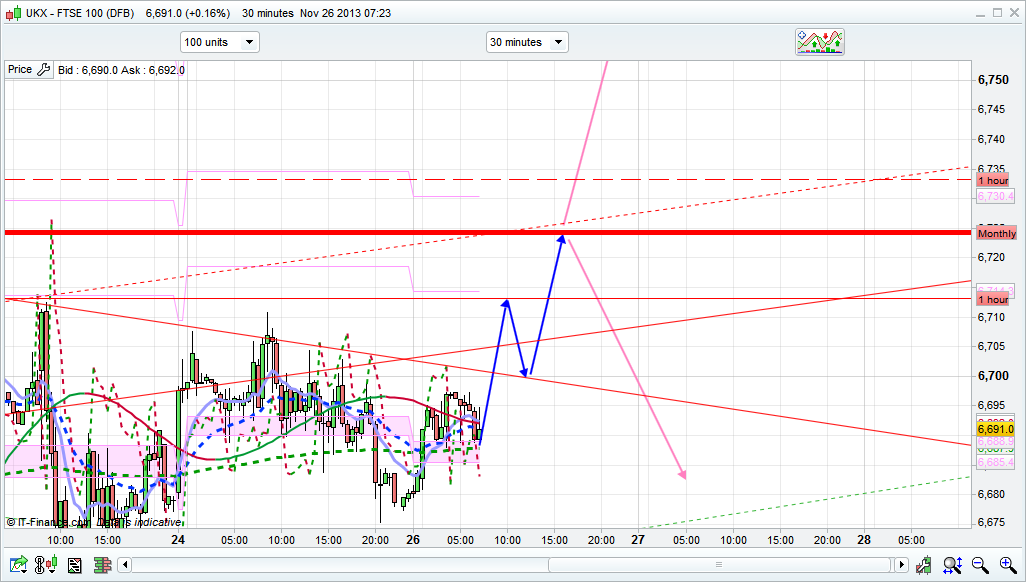Click the UKX candlestick icon in title bar
Viewport: 1026px width, 582px height.
[x=13, y=13]
